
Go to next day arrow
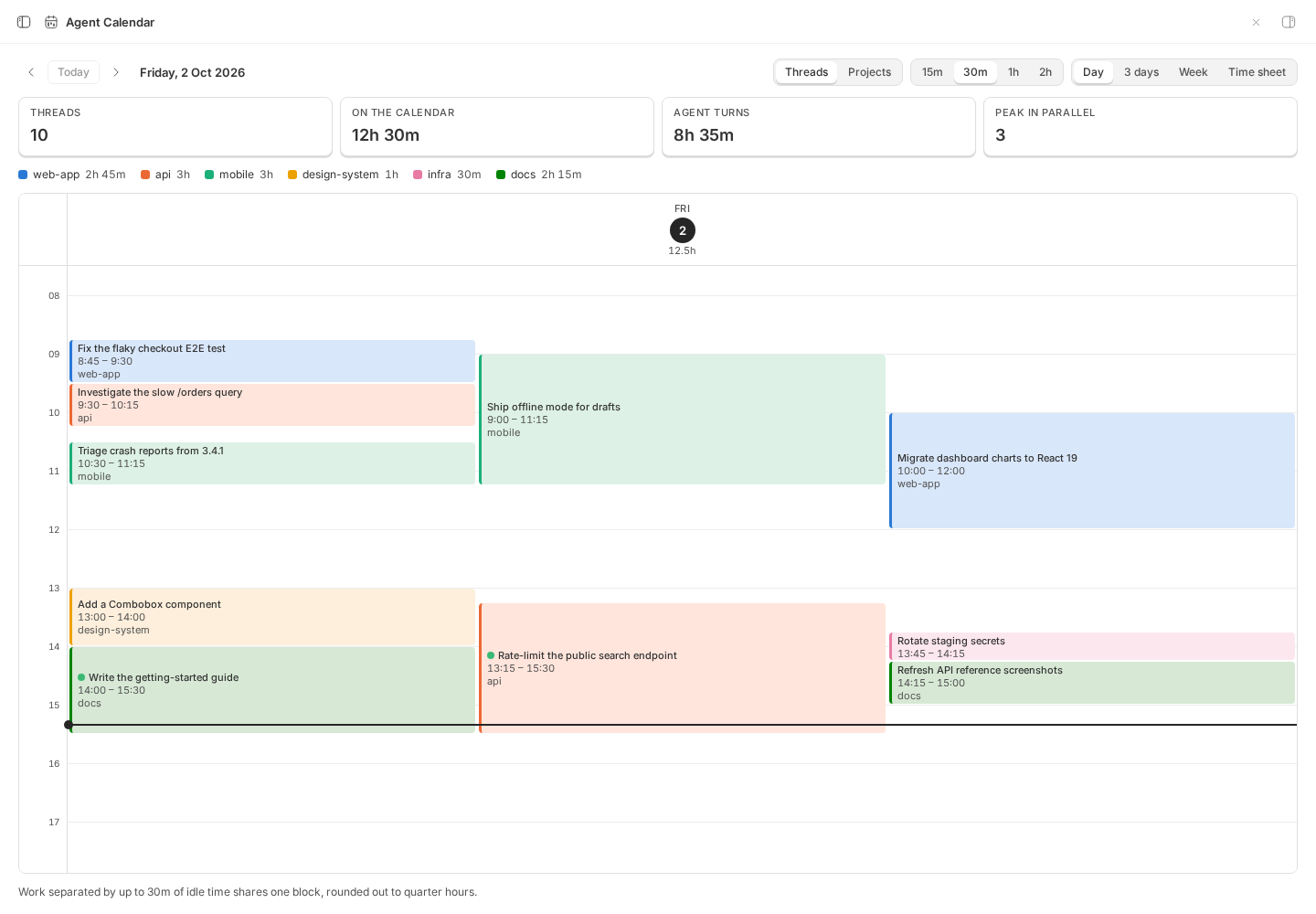pos(116,72)
